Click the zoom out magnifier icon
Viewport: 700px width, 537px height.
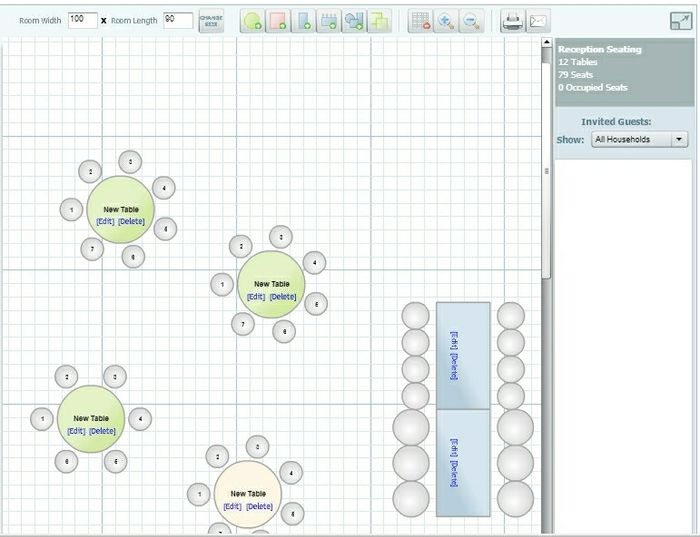coord(471,21)
